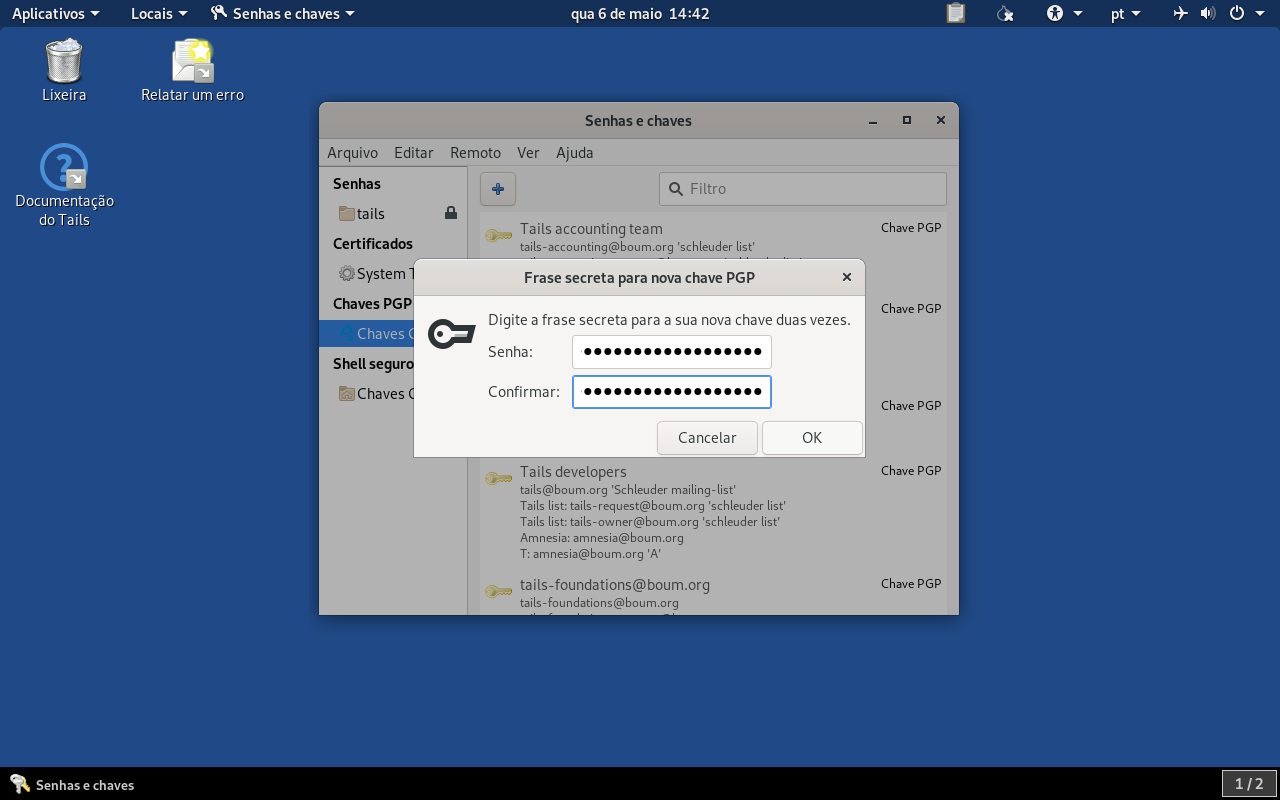
Task: Open the Arquivo menu
Action: (x=352, y=152)
